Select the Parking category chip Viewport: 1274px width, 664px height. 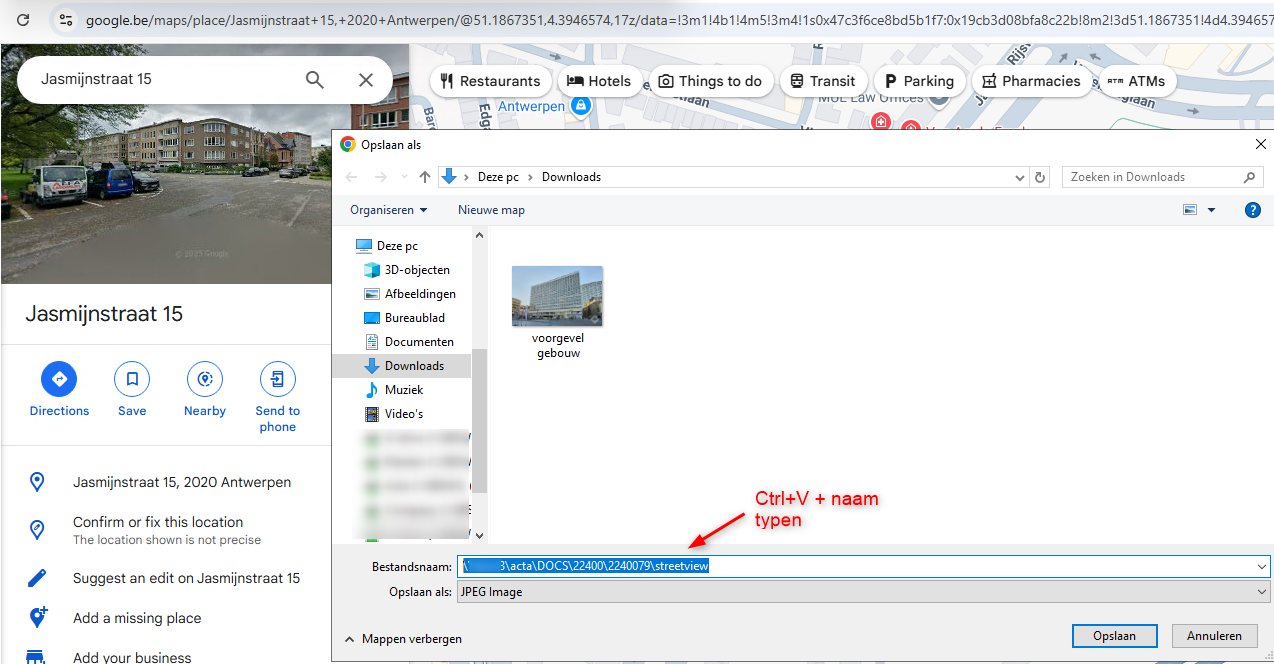920,81
